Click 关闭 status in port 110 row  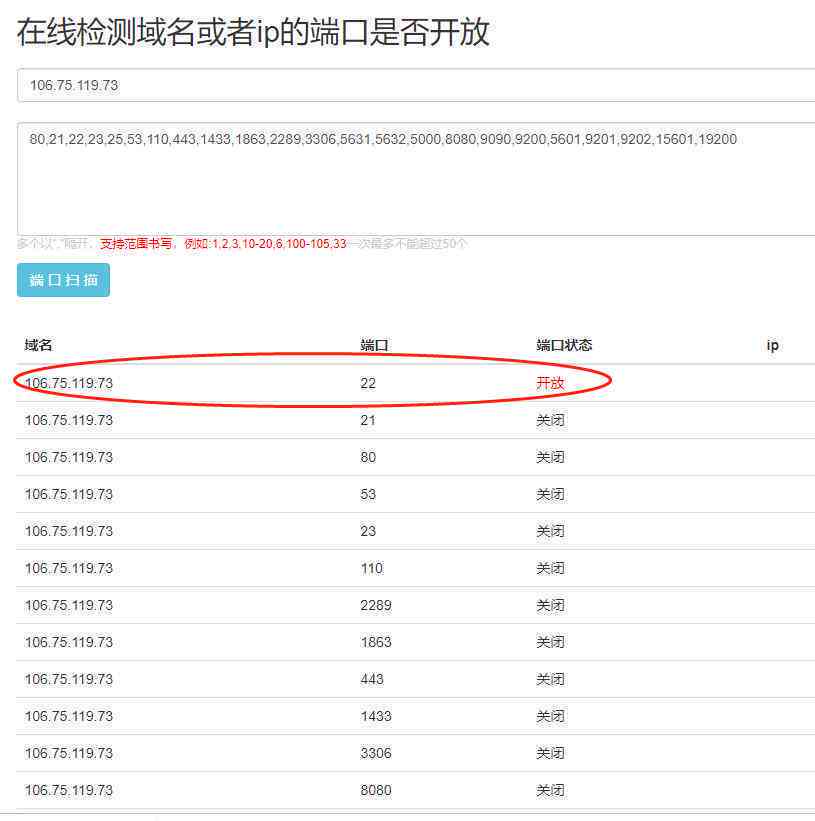[x=550, y=568]
